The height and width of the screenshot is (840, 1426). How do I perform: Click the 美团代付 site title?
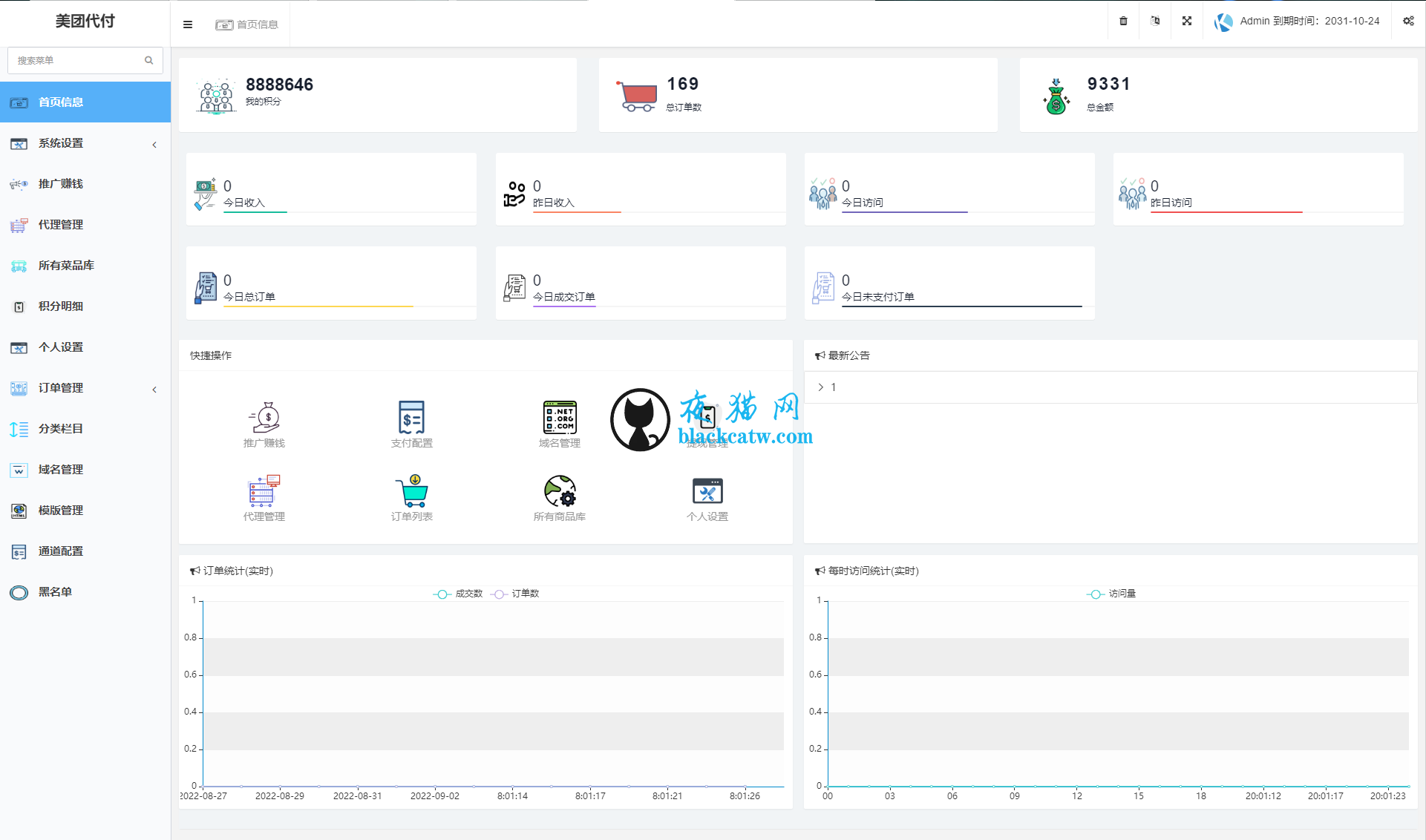click(85, 21)
